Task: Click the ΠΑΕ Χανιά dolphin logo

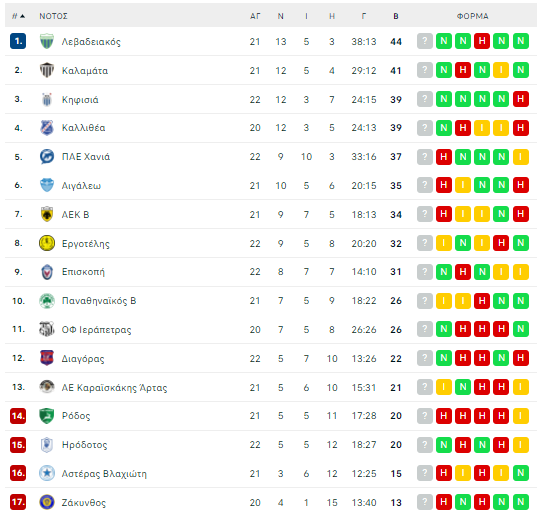Action: click(x=46, y=156)
